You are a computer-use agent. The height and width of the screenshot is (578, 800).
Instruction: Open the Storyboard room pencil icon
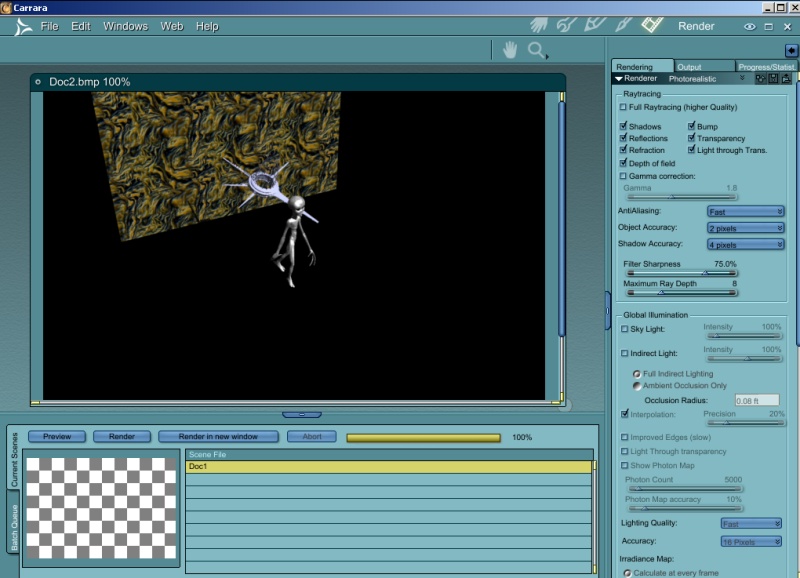coord(596,25)
